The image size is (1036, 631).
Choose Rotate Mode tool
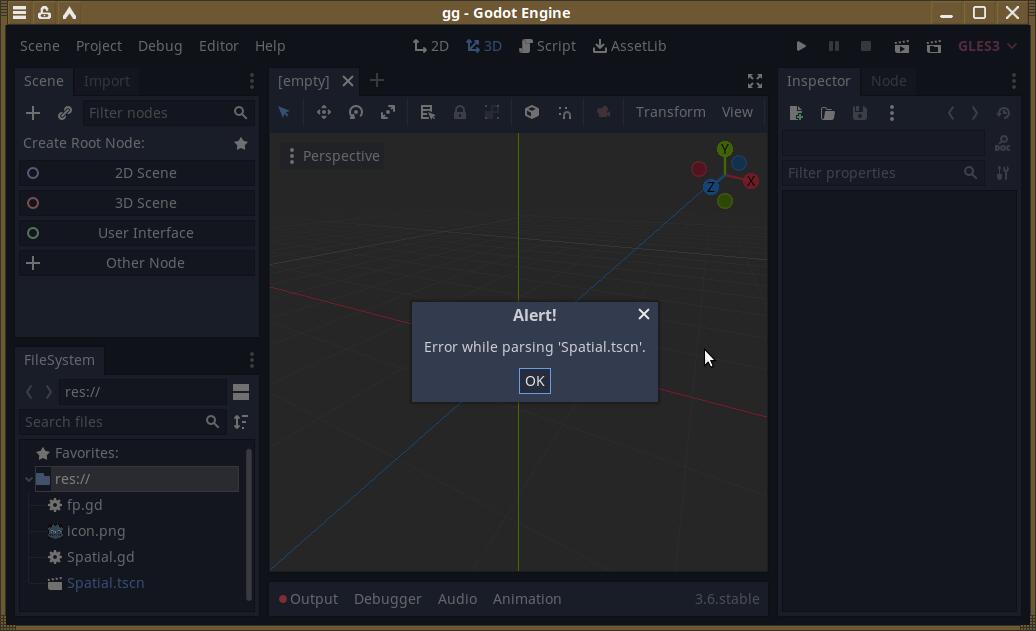tap(355, 112)
